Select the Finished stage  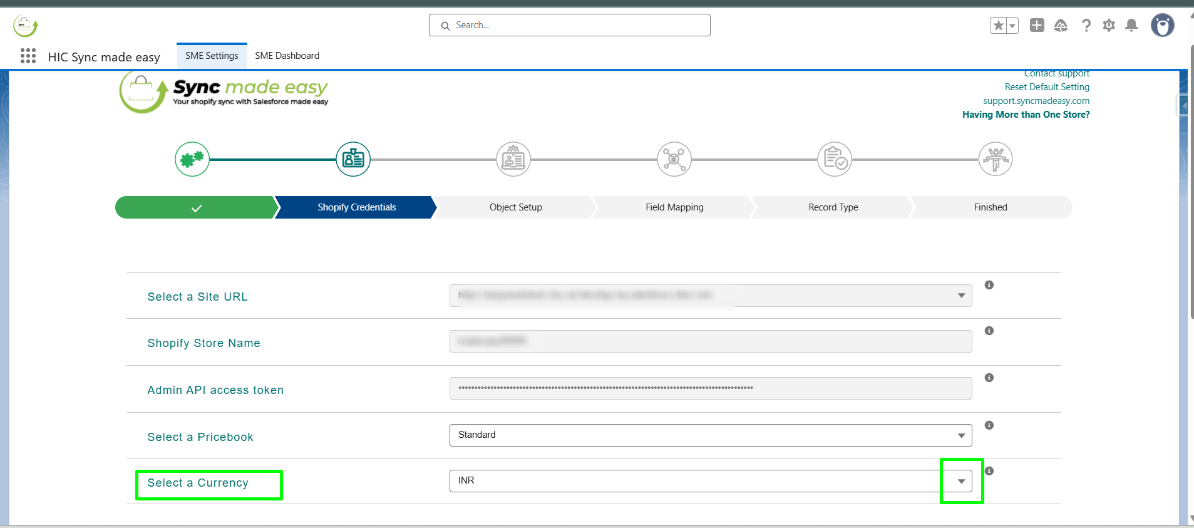point(991,207)
